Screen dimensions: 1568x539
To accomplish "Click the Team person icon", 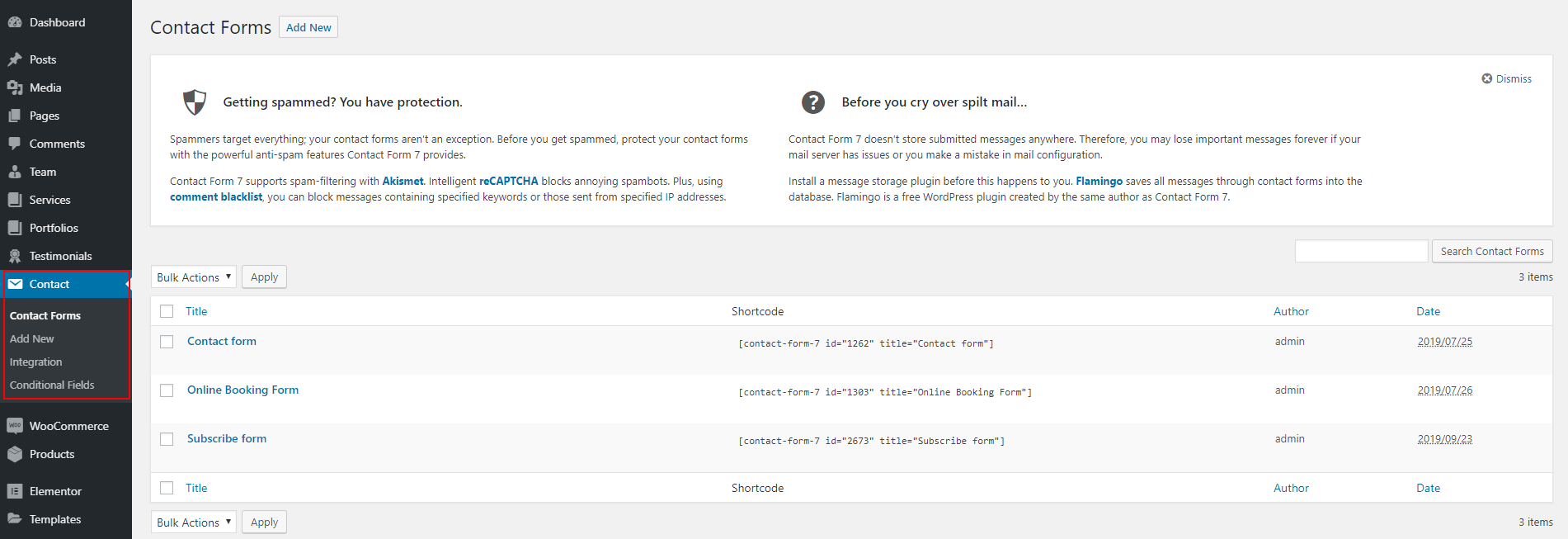I will click(15, 172).
